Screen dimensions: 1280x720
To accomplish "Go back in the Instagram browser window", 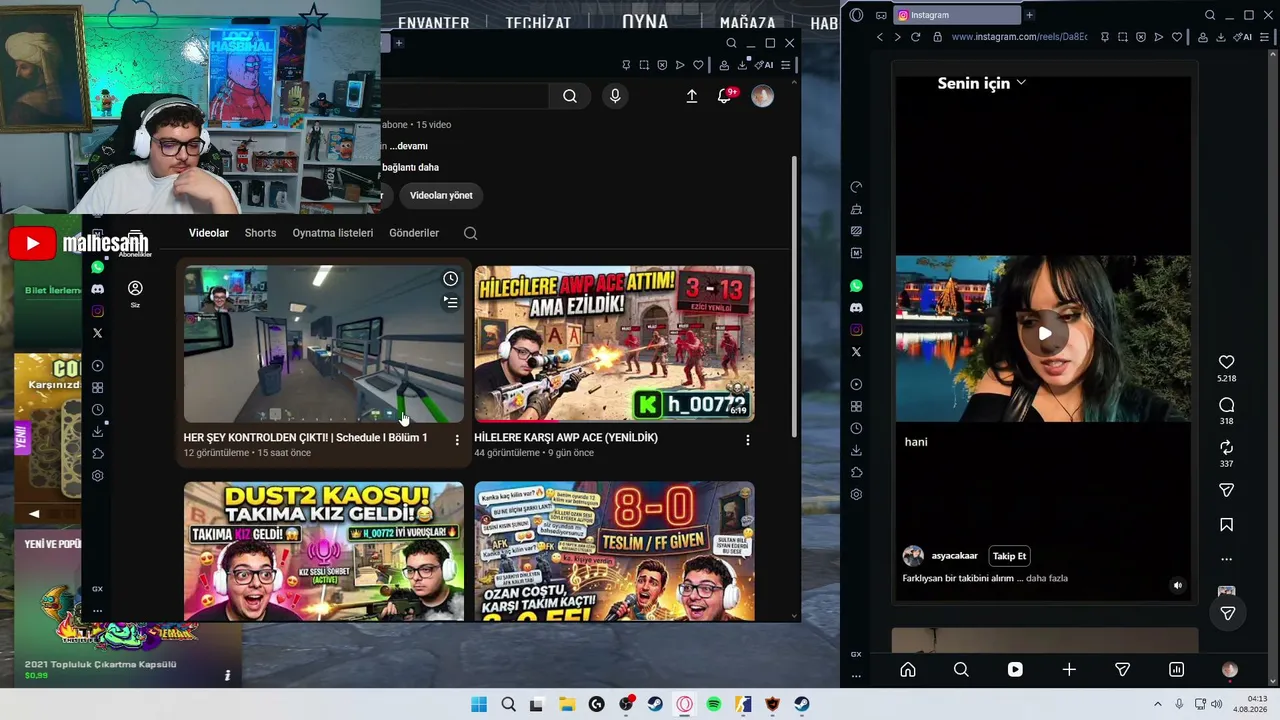I will (x=880, y=37).
